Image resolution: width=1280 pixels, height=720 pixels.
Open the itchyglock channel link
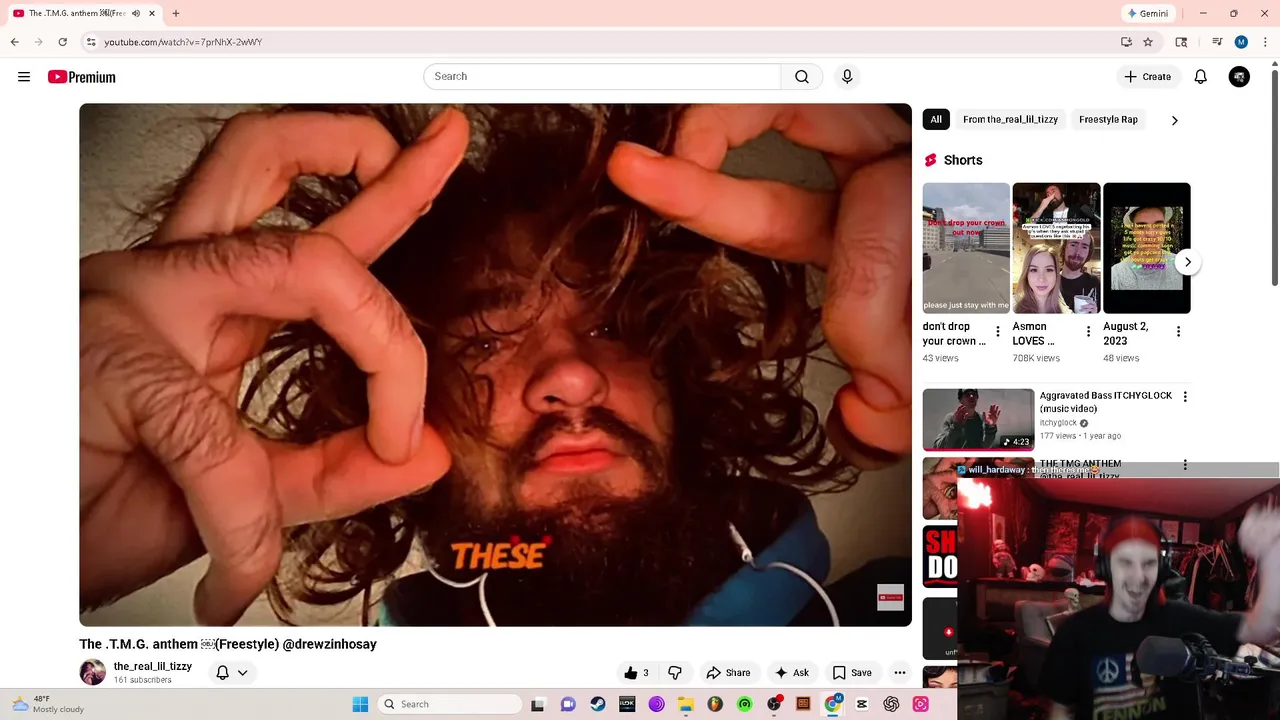point(1058,423)
